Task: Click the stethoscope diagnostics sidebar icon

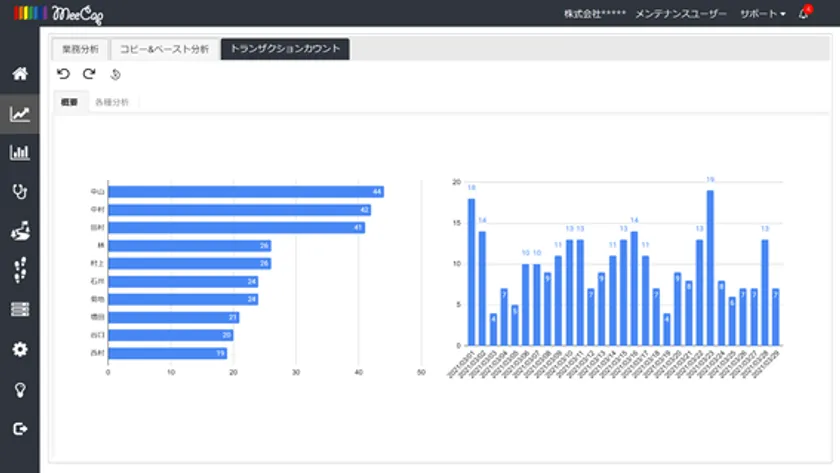Action: click(19, 192)
